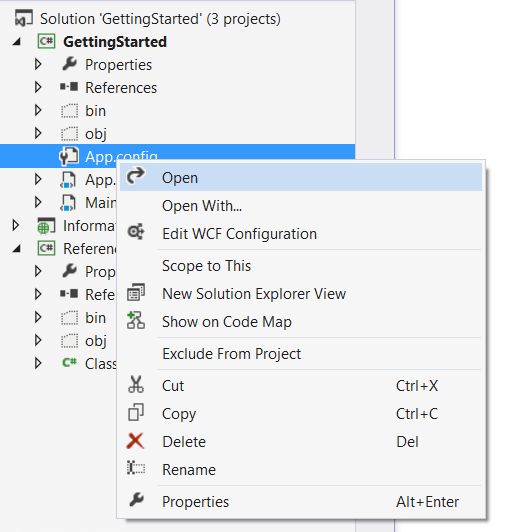Select the App.config tree row label

tap(121, 156)
